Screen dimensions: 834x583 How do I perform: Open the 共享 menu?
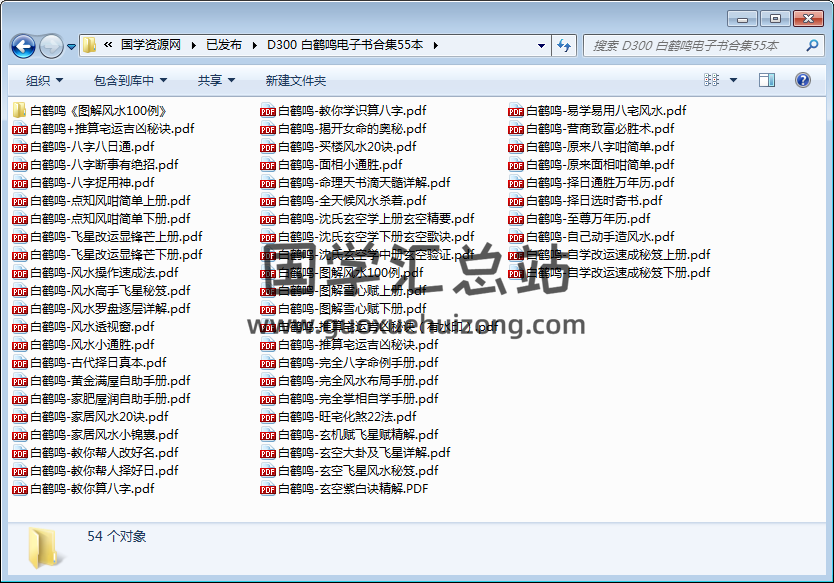point(215,81)
